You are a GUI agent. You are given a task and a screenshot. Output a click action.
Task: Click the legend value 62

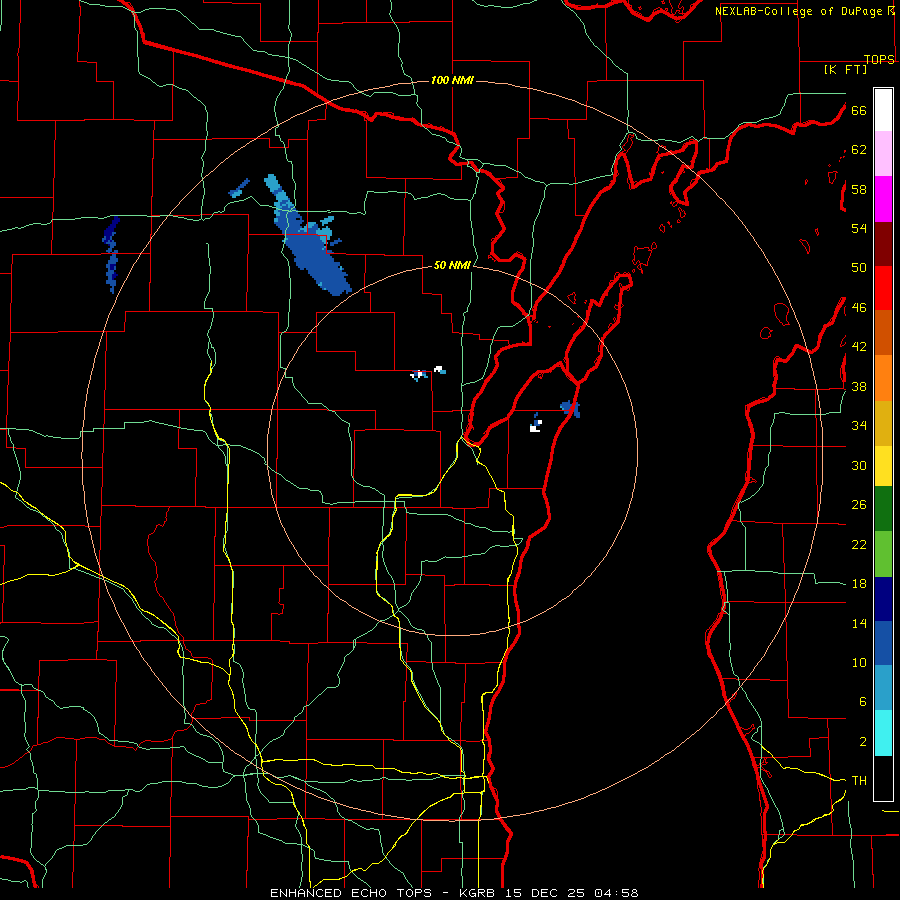tap(859, 150)
